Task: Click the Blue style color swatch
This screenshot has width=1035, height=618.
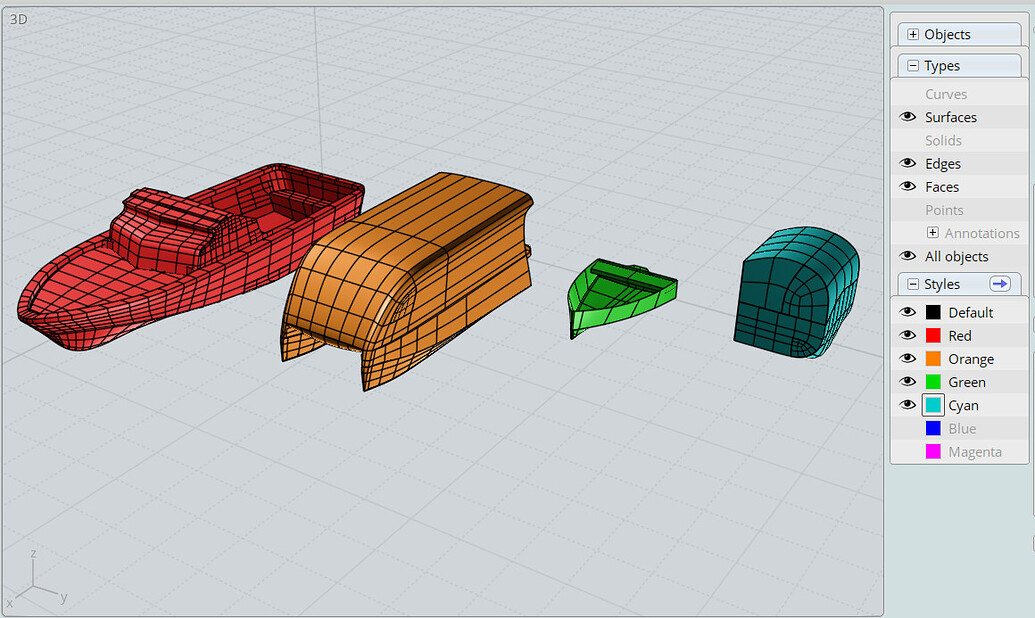Action: [x=933, y=429]
